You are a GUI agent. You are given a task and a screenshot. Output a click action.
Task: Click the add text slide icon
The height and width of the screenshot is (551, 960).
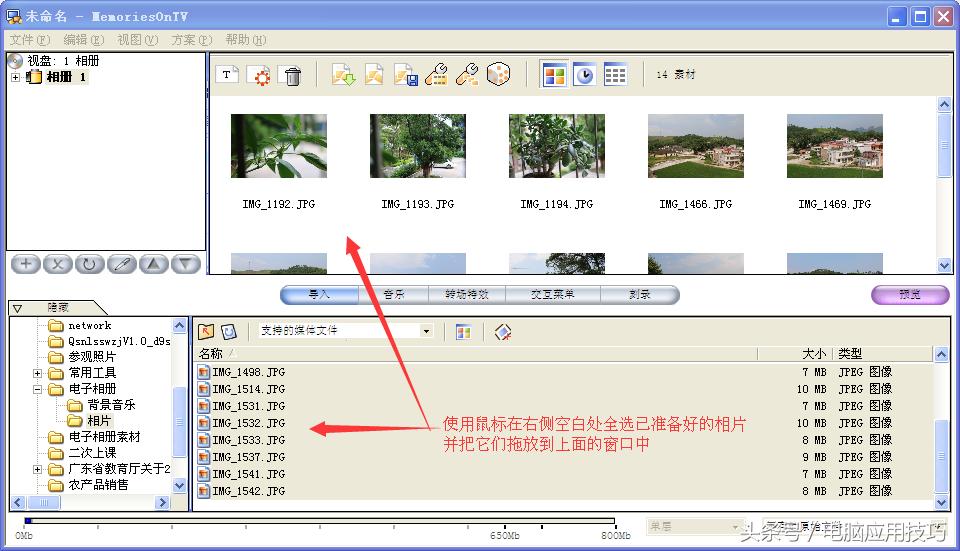tap(227, 75)
